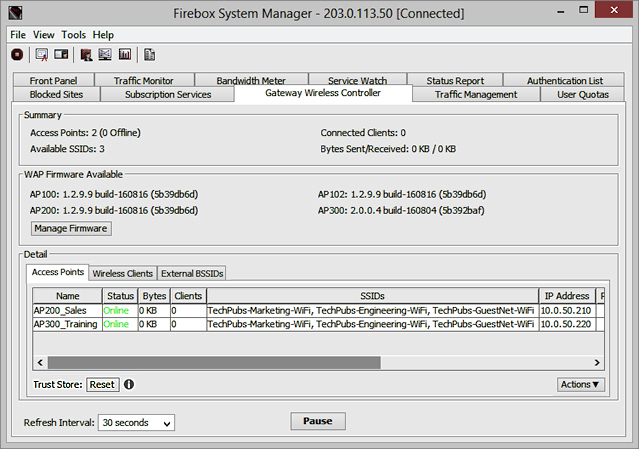Switch to the Wireless Clients tab

point(121,273)
